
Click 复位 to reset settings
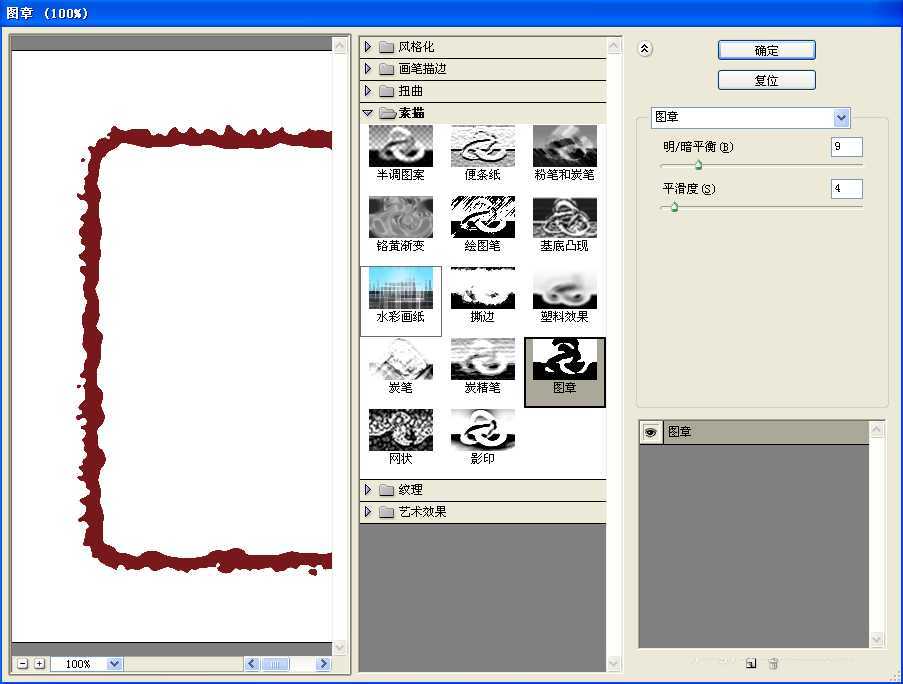click(x=766, y=79)
